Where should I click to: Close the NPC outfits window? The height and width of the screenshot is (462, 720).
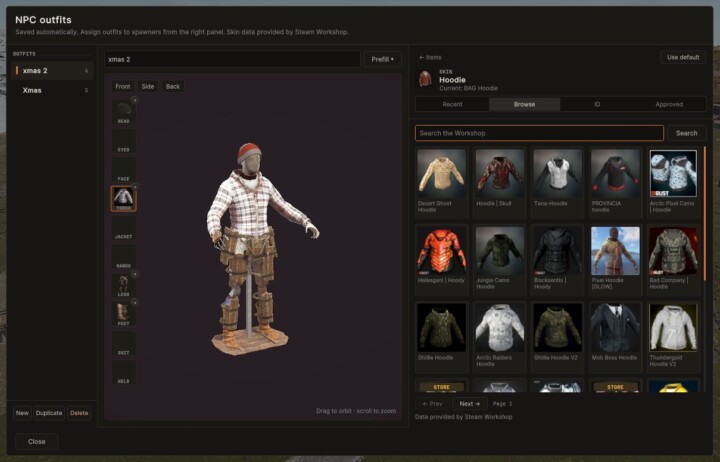point(36,441)
